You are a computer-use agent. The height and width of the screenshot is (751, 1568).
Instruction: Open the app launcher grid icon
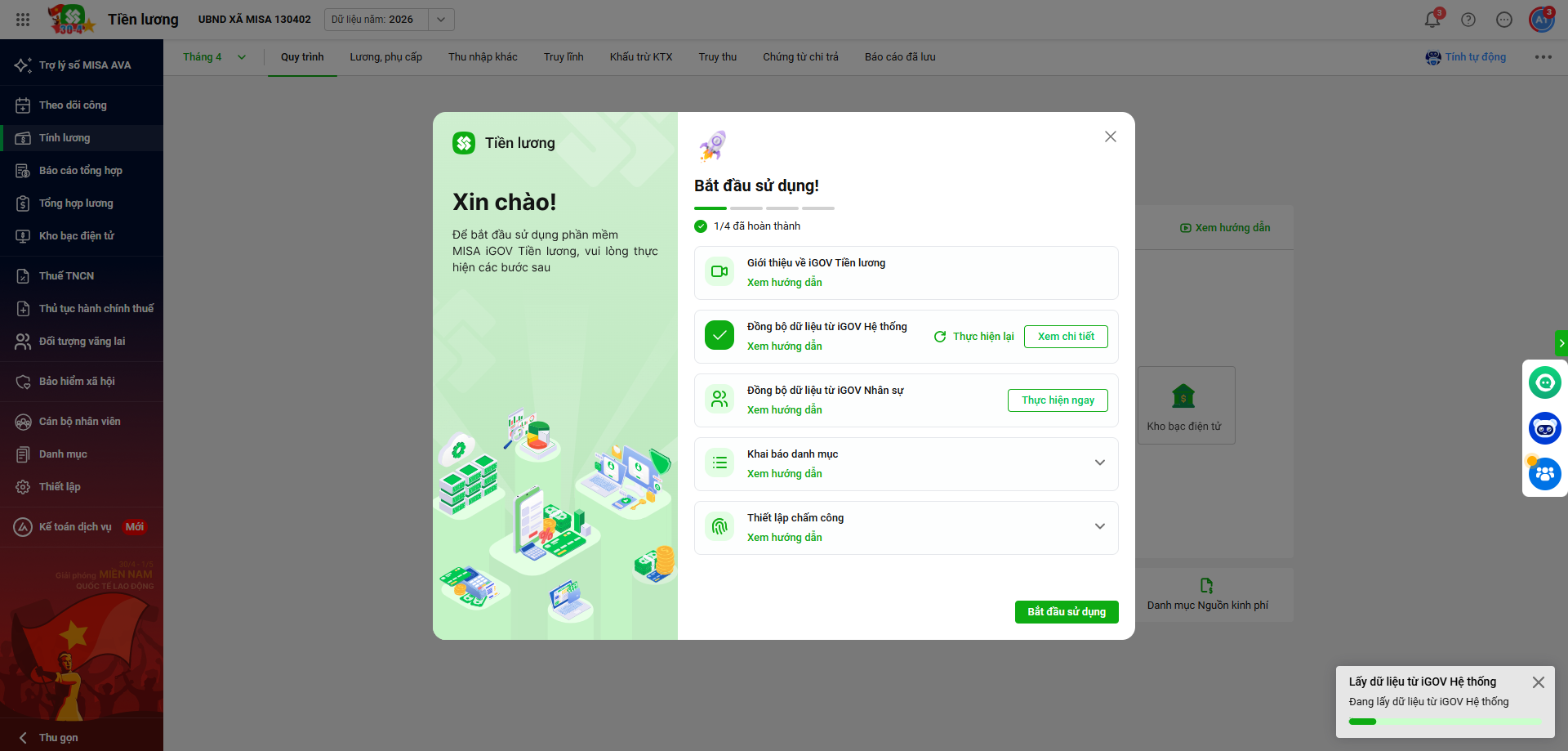point(23,20)
